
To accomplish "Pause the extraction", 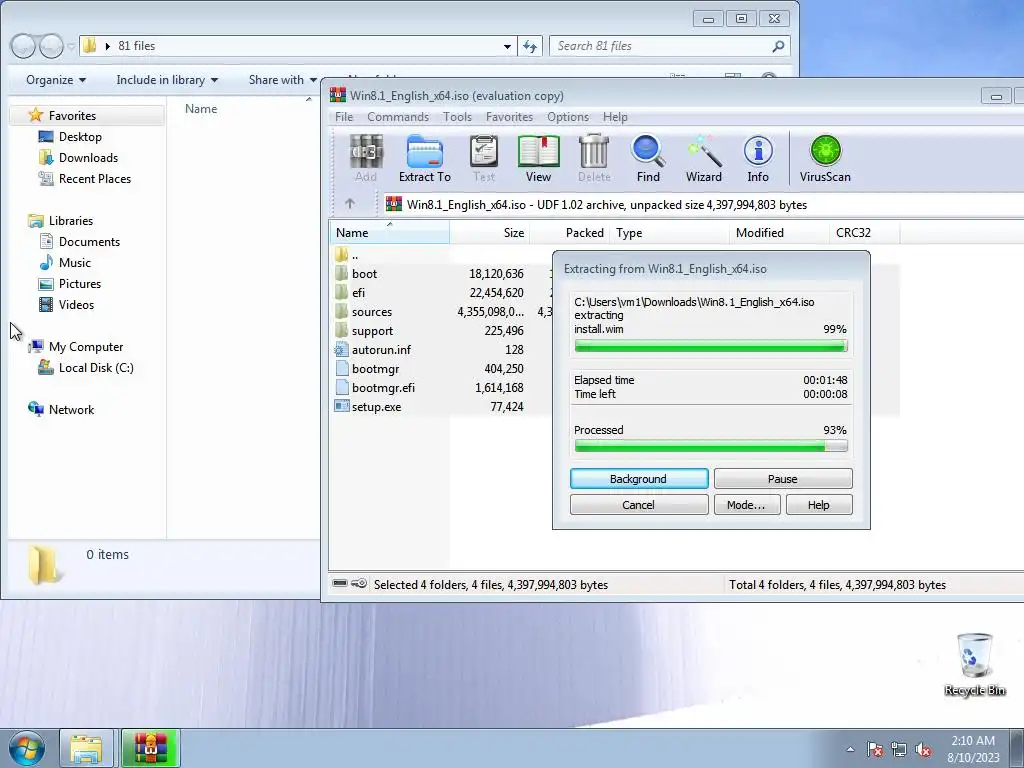I will (x=783, y=479).
